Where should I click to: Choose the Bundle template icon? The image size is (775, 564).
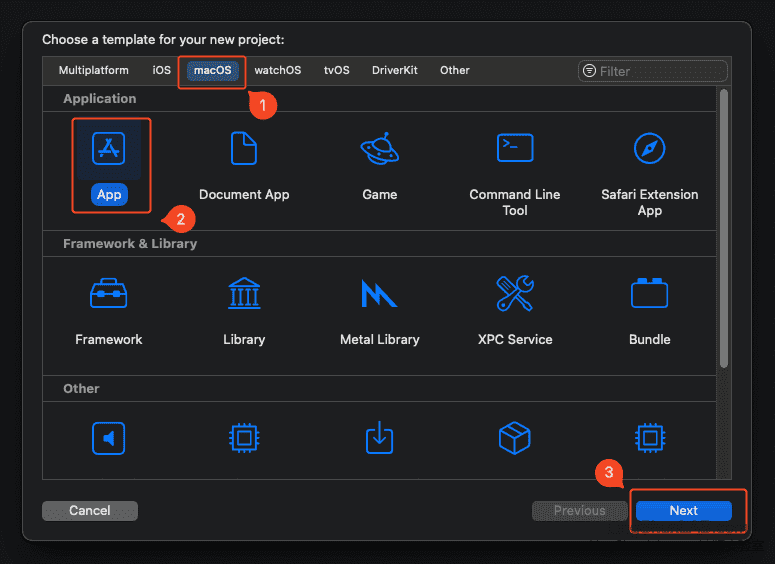tap(650, 295)
